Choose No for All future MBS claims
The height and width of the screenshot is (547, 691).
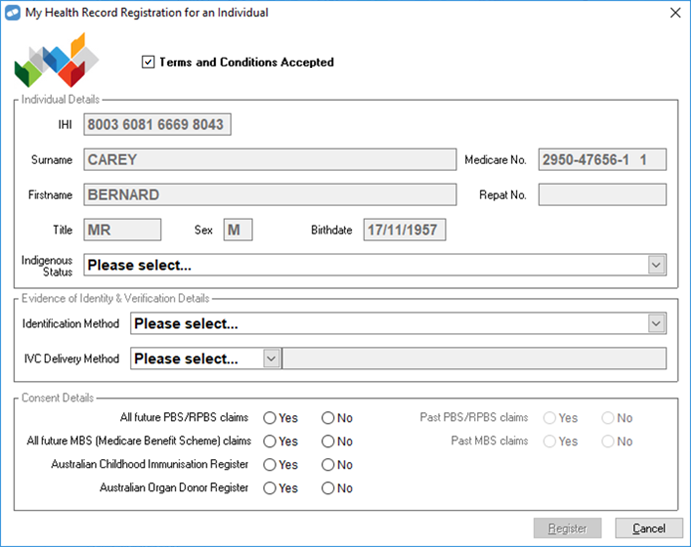[328, 441]
